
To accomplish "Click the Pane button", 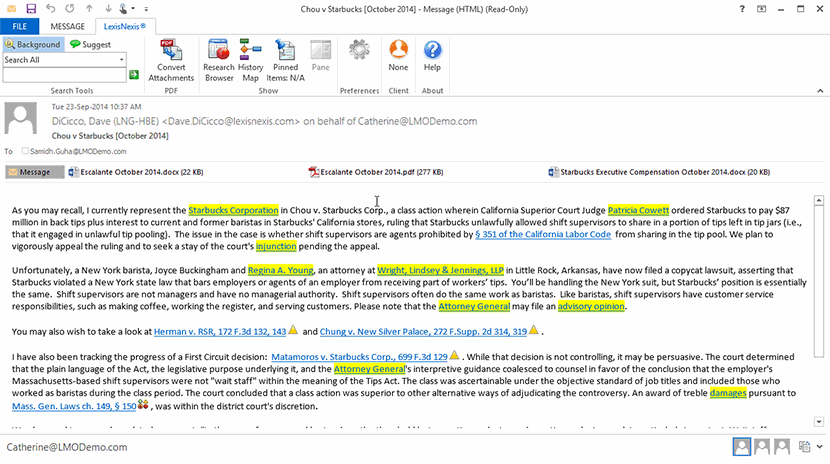I will pos(320,56).
